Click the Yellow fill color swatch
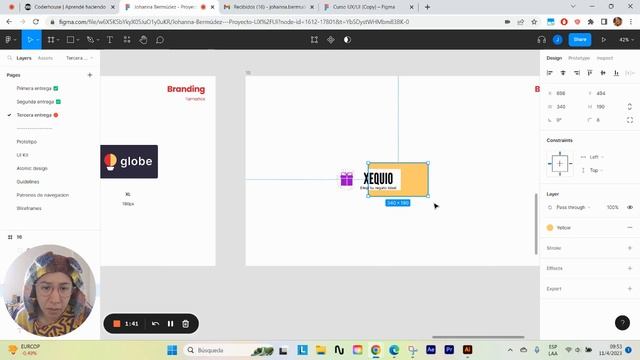The width and height of the screenshot is (640, 360). (550, 228)
